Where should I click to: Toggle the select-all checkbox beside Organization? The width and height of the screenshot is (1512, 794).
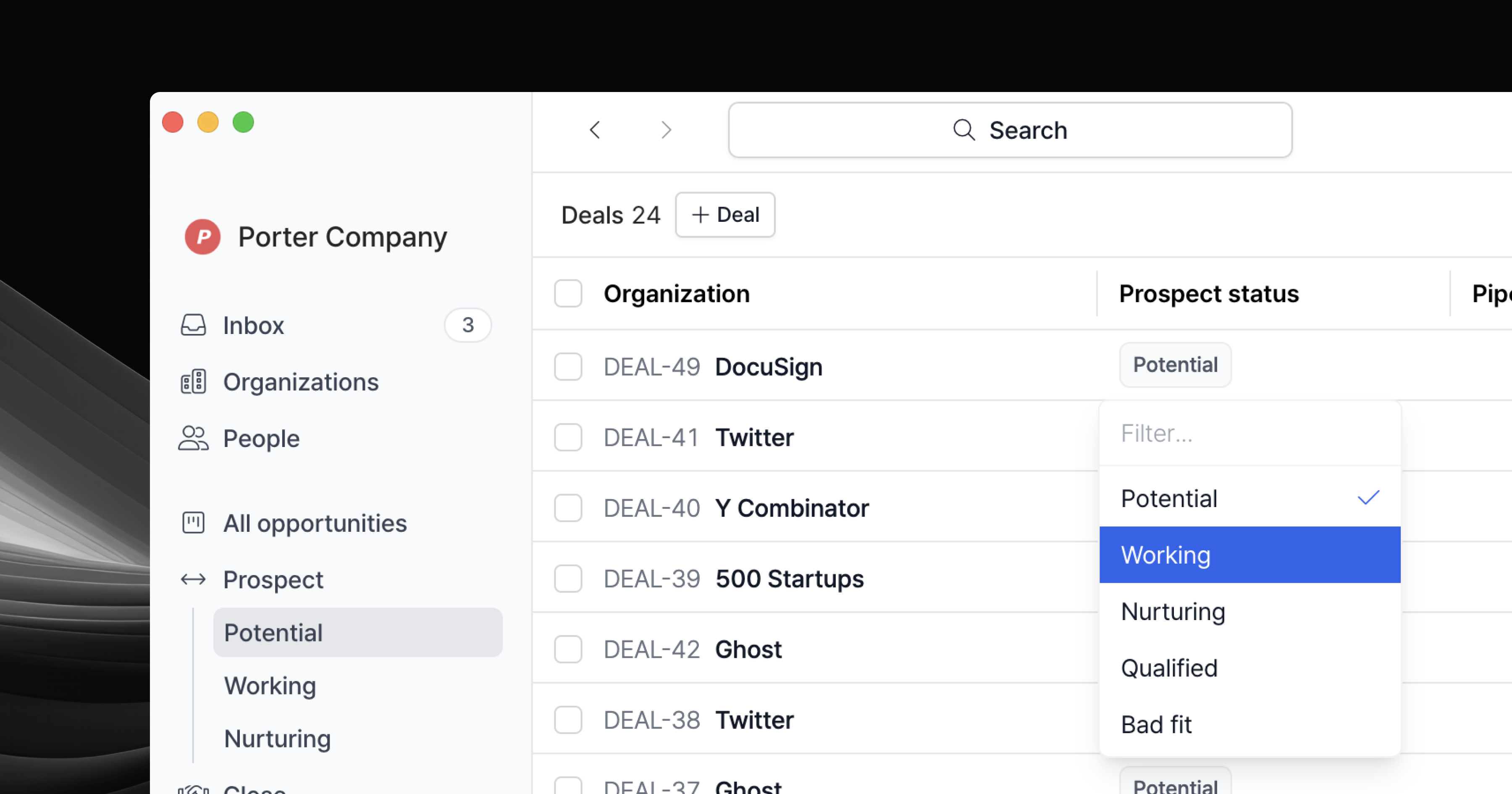(x=567, y=294)
